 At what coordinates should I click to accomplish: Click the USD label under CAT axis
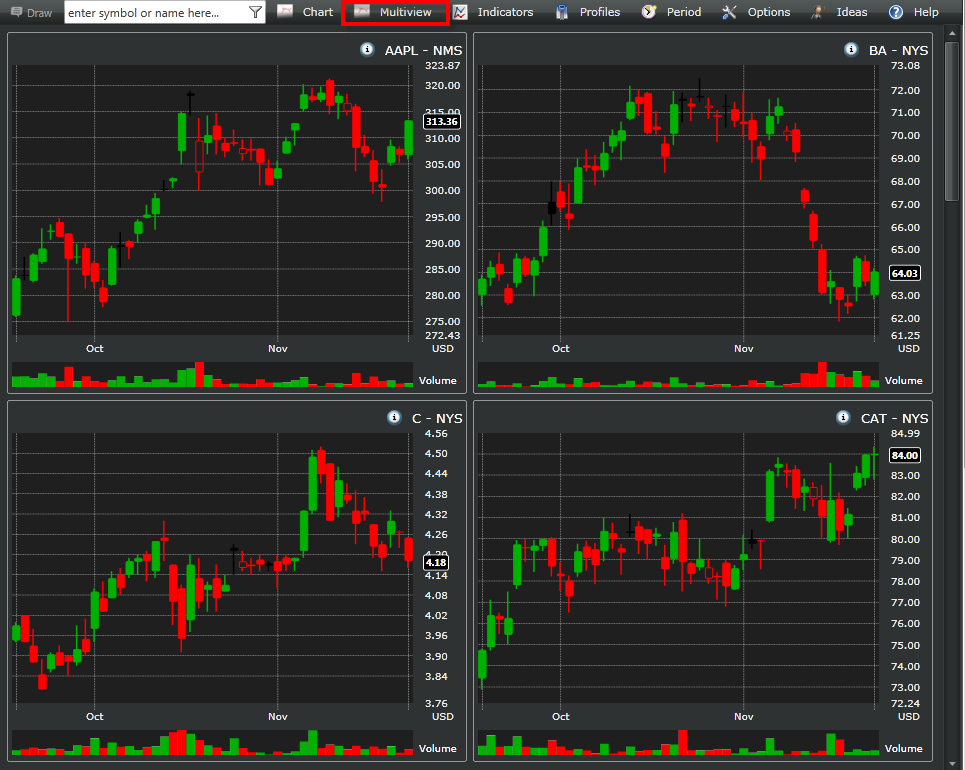[x=908, y=716]
